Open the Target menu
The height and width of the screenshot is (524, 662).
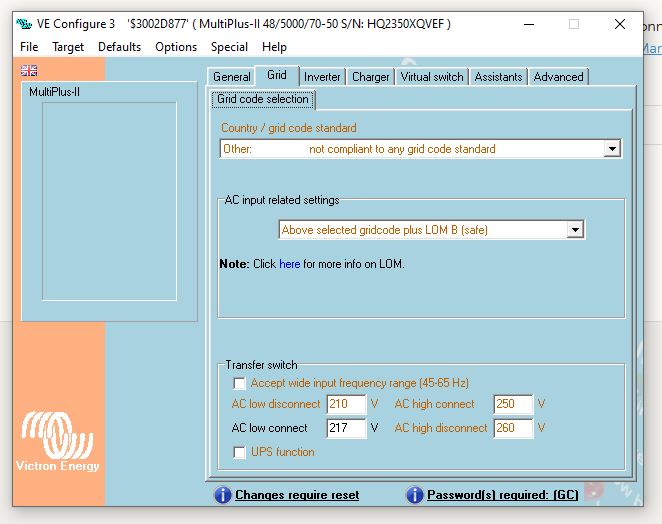[x=68, y=47]
